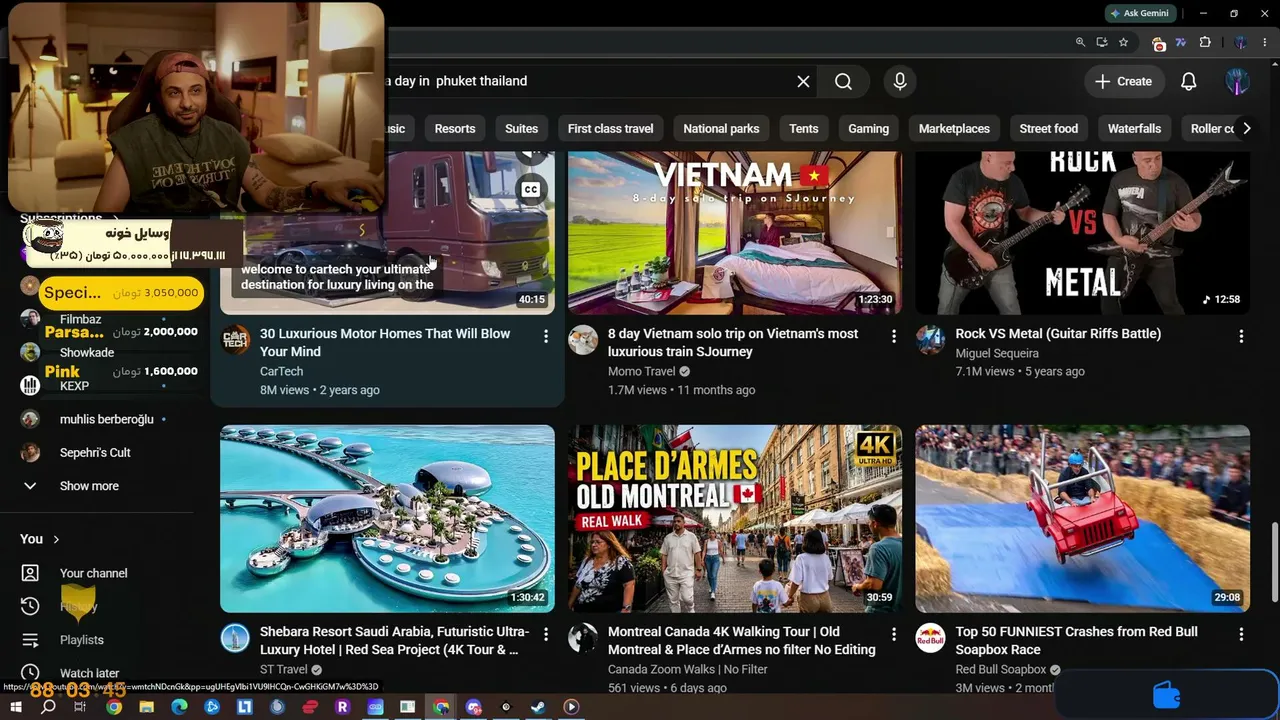Image resolution: width=1280 pixels, height=720 pixels.
Task: Open 'Rock VS Metal (Guitar Riffs Battle)' title
Action: [1058, 334]
